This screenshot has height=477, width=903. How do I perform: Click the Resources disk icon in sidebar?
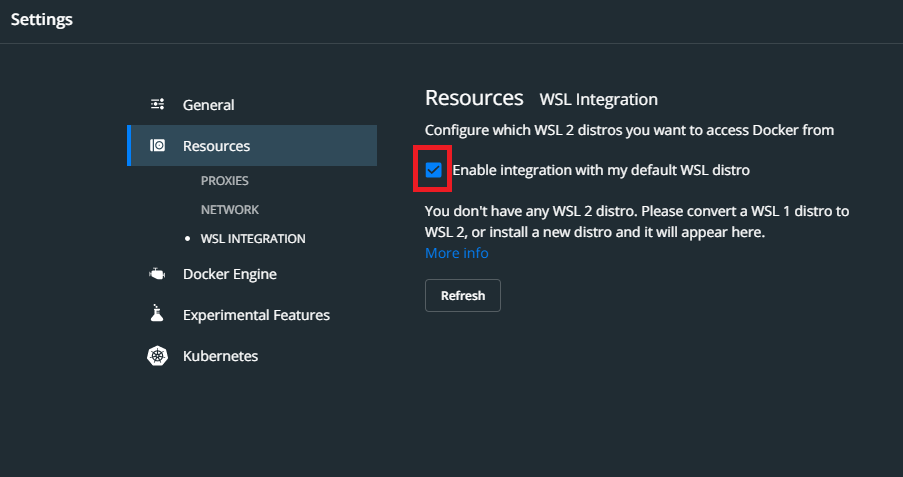[157, 146]
